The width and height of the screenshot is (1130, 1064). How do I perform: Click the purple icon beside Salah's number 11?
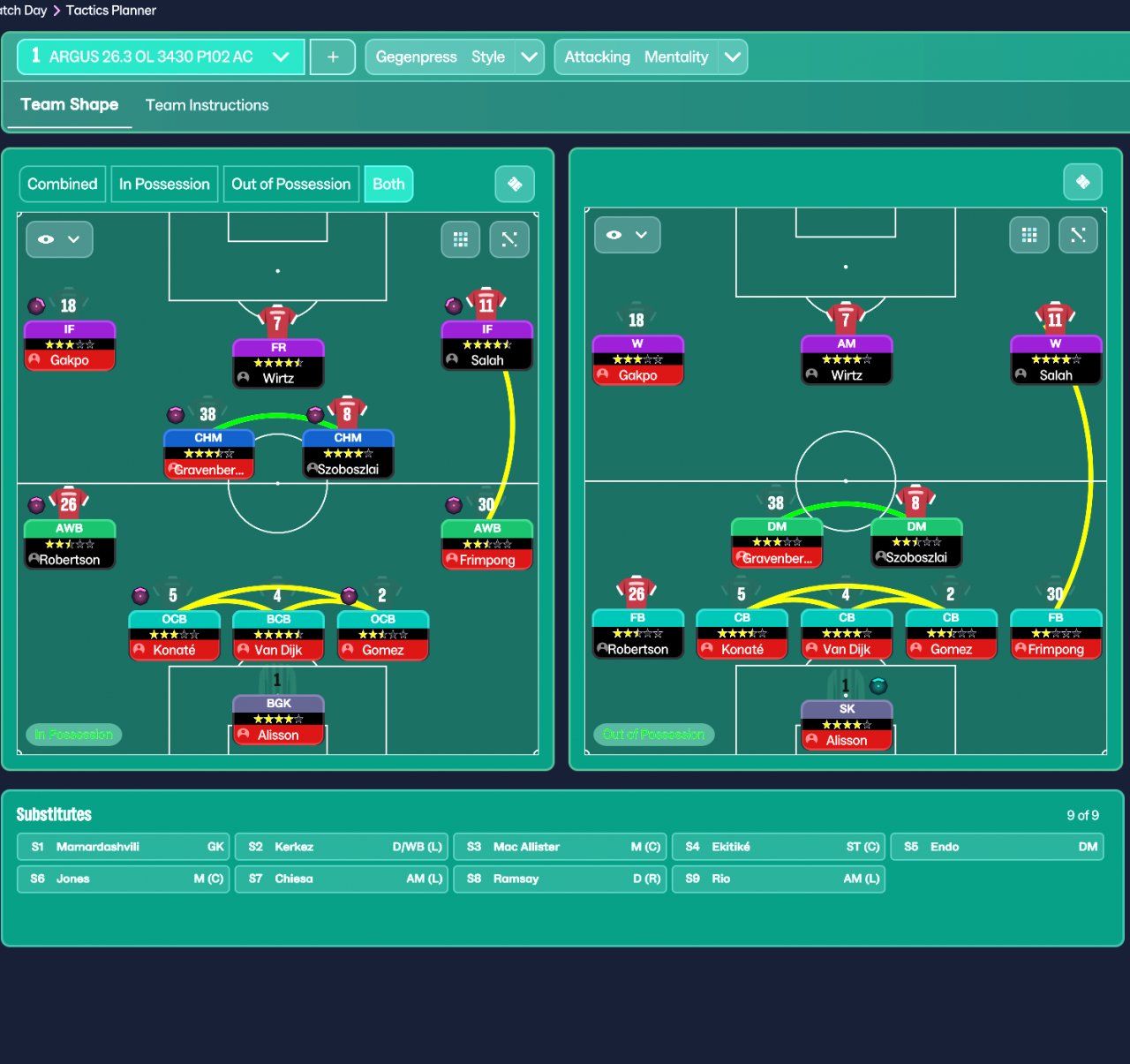454,306
